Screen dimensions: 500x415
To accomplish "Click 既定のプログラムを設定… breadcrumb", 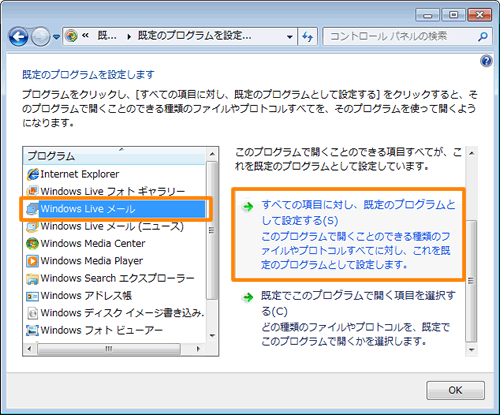I will 194,35.
